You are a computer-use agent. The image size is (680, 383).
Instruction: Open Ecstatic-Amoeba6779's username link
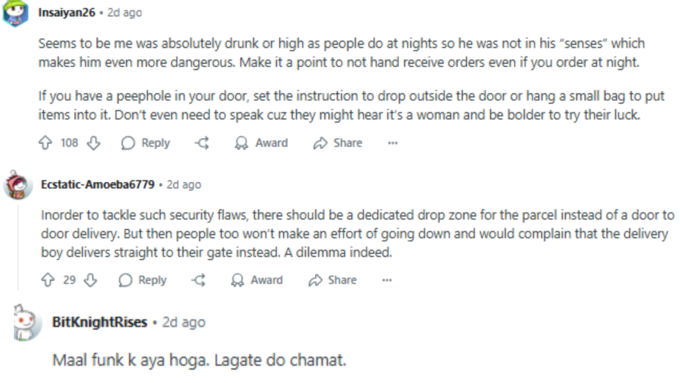98,184
